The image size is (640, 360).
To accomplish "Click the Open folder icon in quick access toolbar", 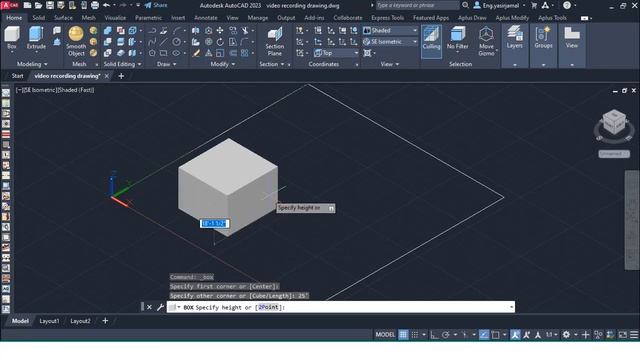I will click(x=38, y=5).
